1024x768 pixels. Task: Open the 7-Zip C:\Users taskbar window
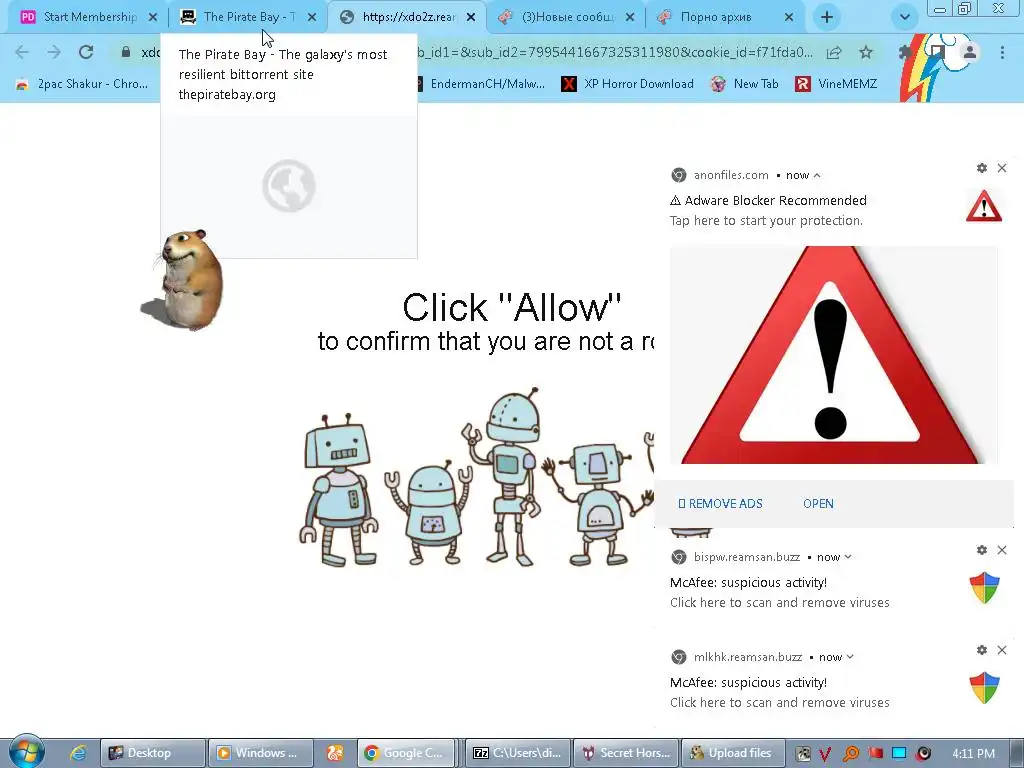click(519, 753)
